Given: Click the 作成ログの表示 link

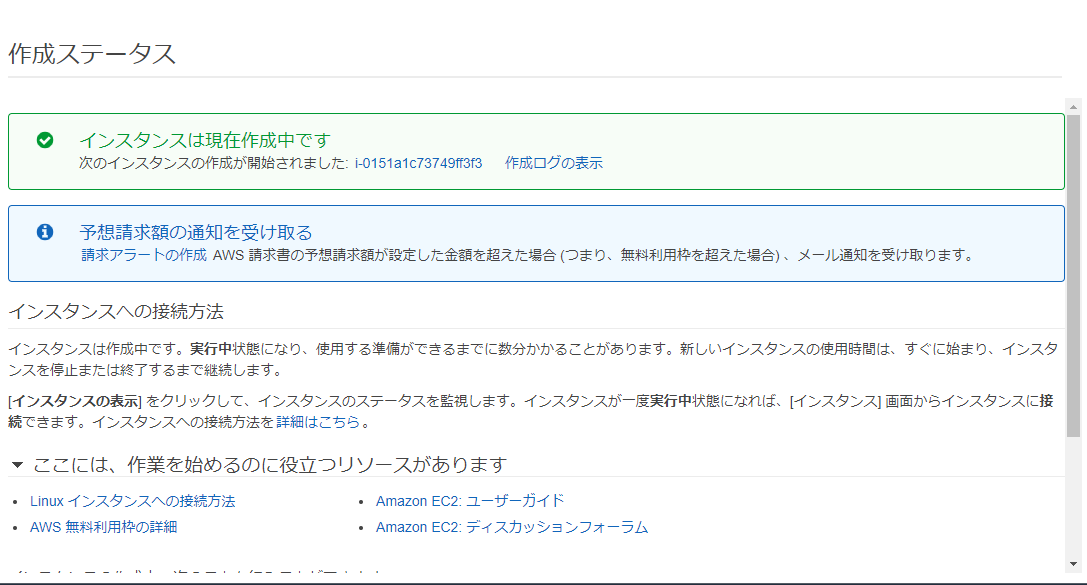Looking at the screenshot, I should [x=554, y=163].
